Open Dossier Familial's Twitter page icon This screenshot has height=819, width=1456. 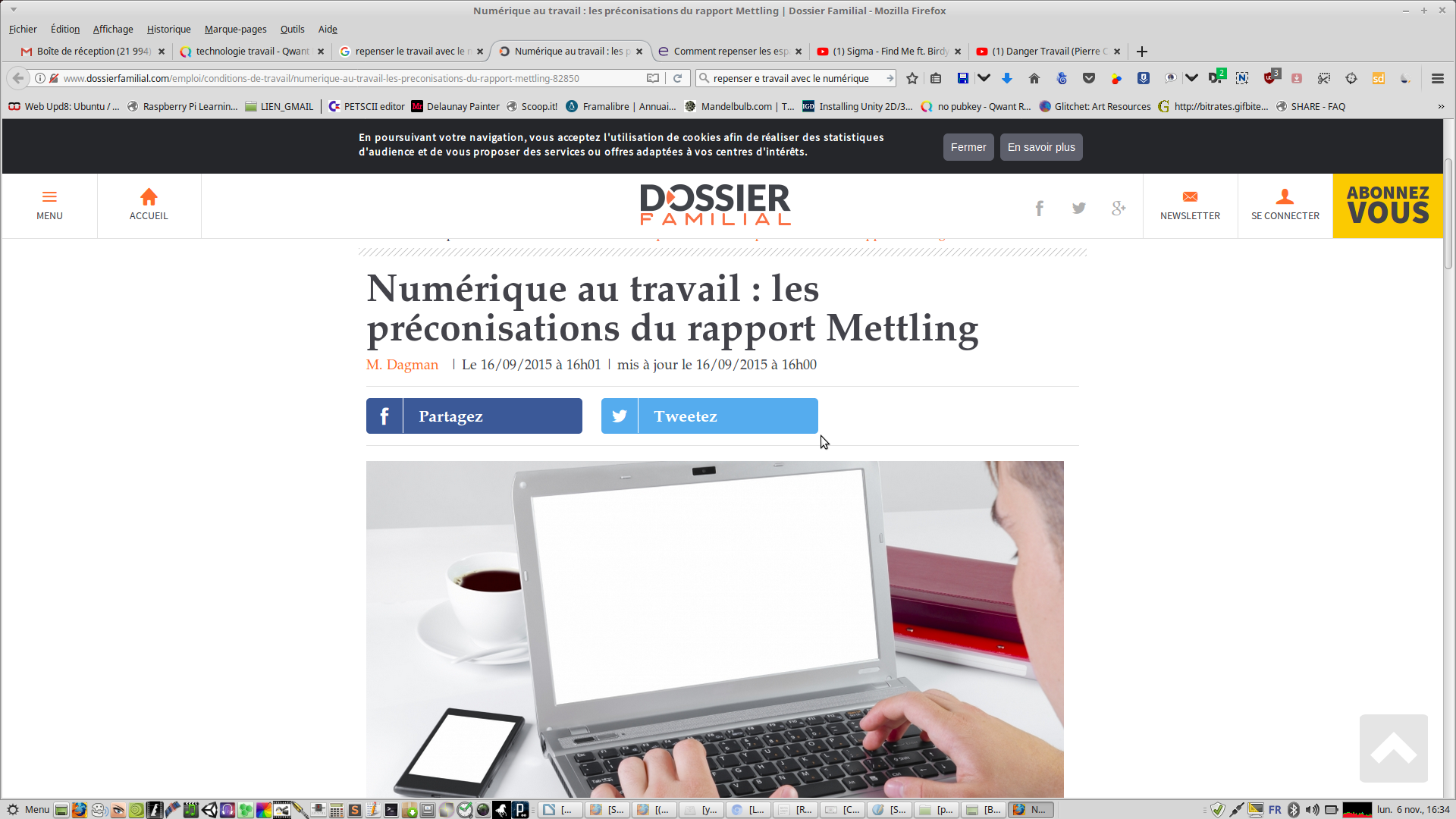(x=1078, y=208)
